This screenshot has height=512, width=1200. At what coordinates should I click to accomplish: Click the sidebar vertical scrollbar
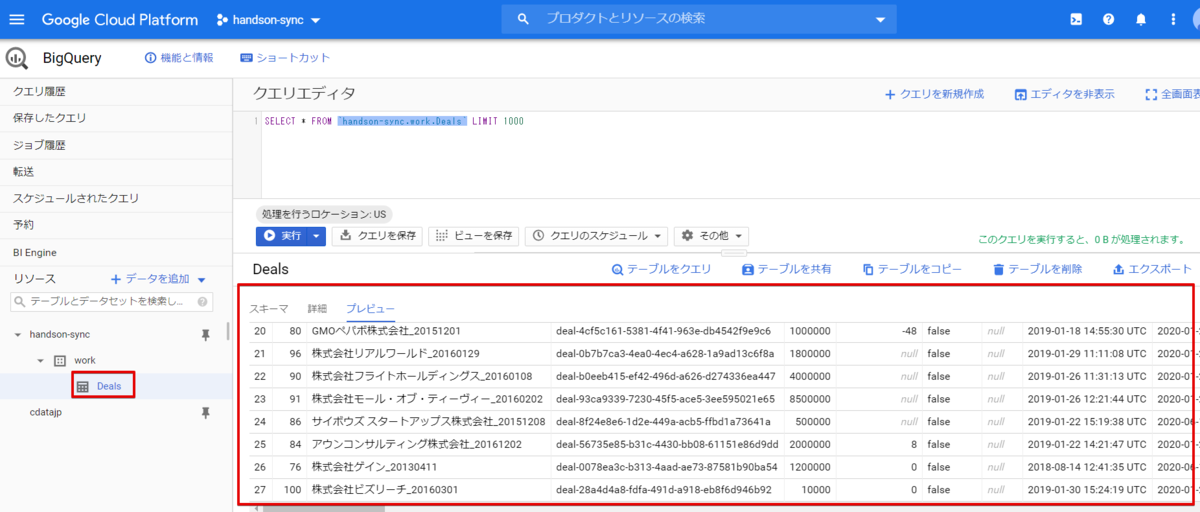[x=228, y=330]
